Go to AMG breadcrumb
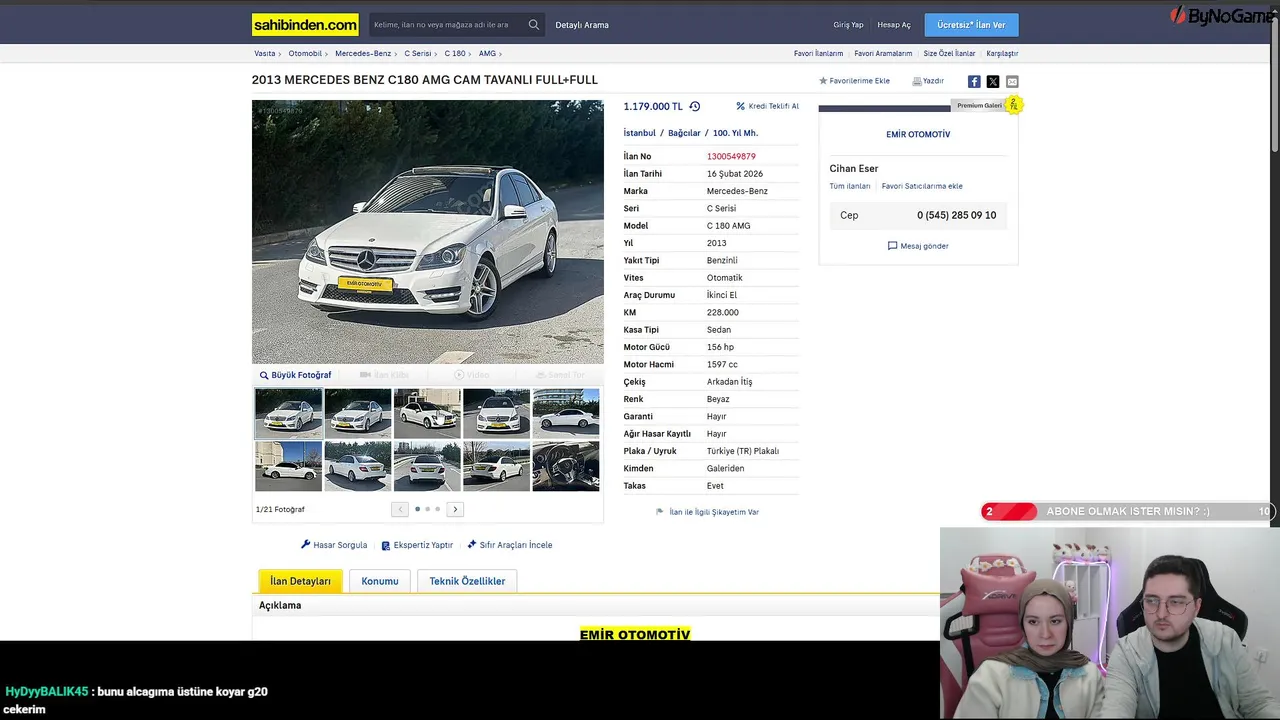Image resolution: width=1280 pixels, height=720 pixels. (x=487, y=54)
